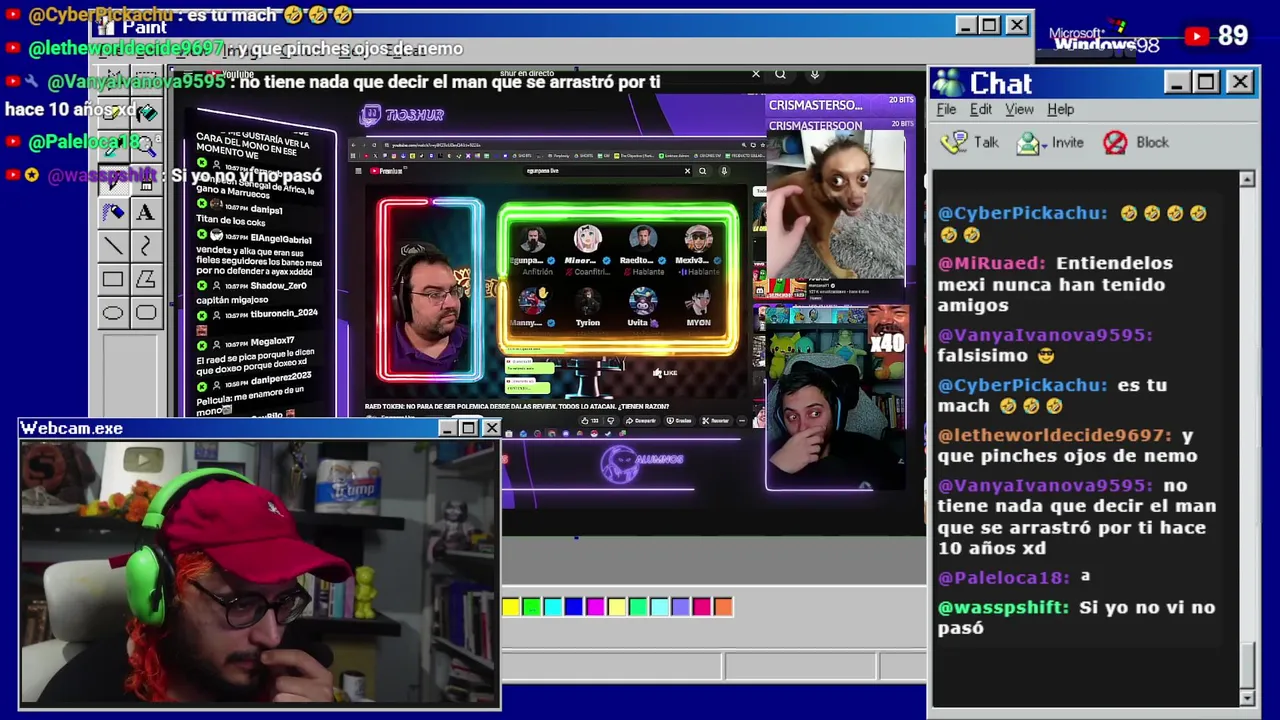Click the dog image under CRISMASTERSOON
This screenshot has height=720, width=1280.
pos(836,204)
